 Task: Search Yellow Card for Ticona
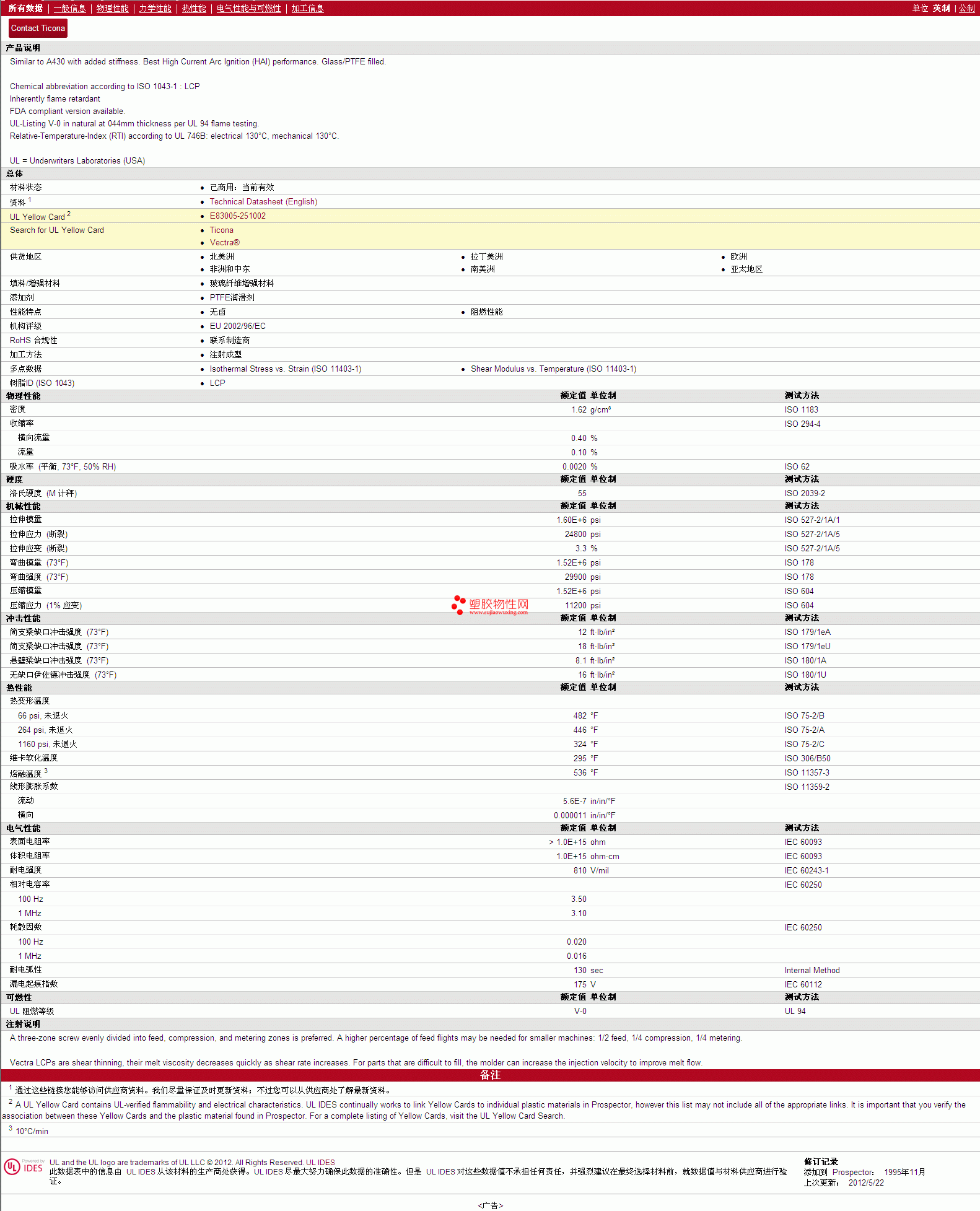pos(221,230)
